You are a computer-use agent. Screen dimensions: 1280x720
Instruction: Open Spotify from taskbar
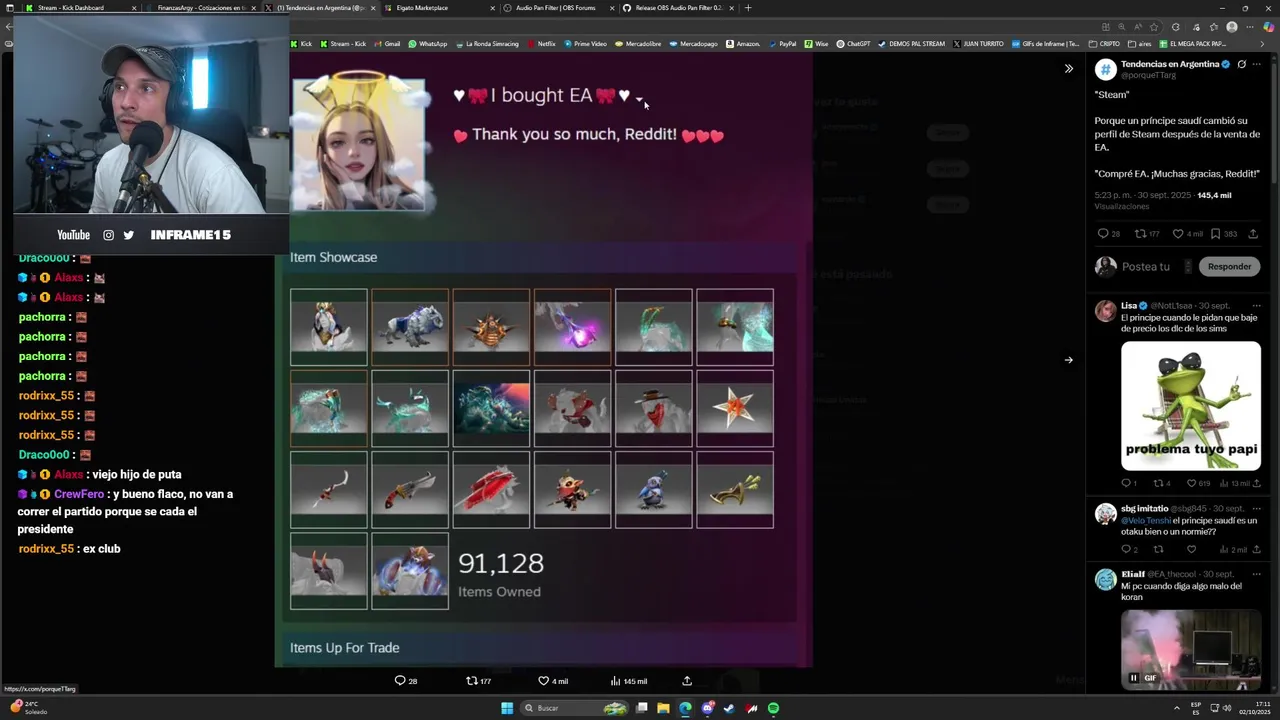(x=773, y=708)
